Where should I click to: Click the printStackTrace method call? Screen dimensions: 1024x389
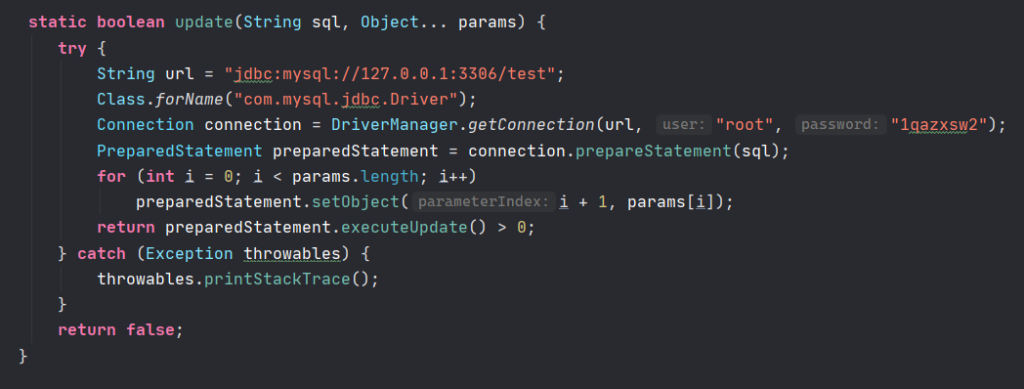tap(278, 279)
